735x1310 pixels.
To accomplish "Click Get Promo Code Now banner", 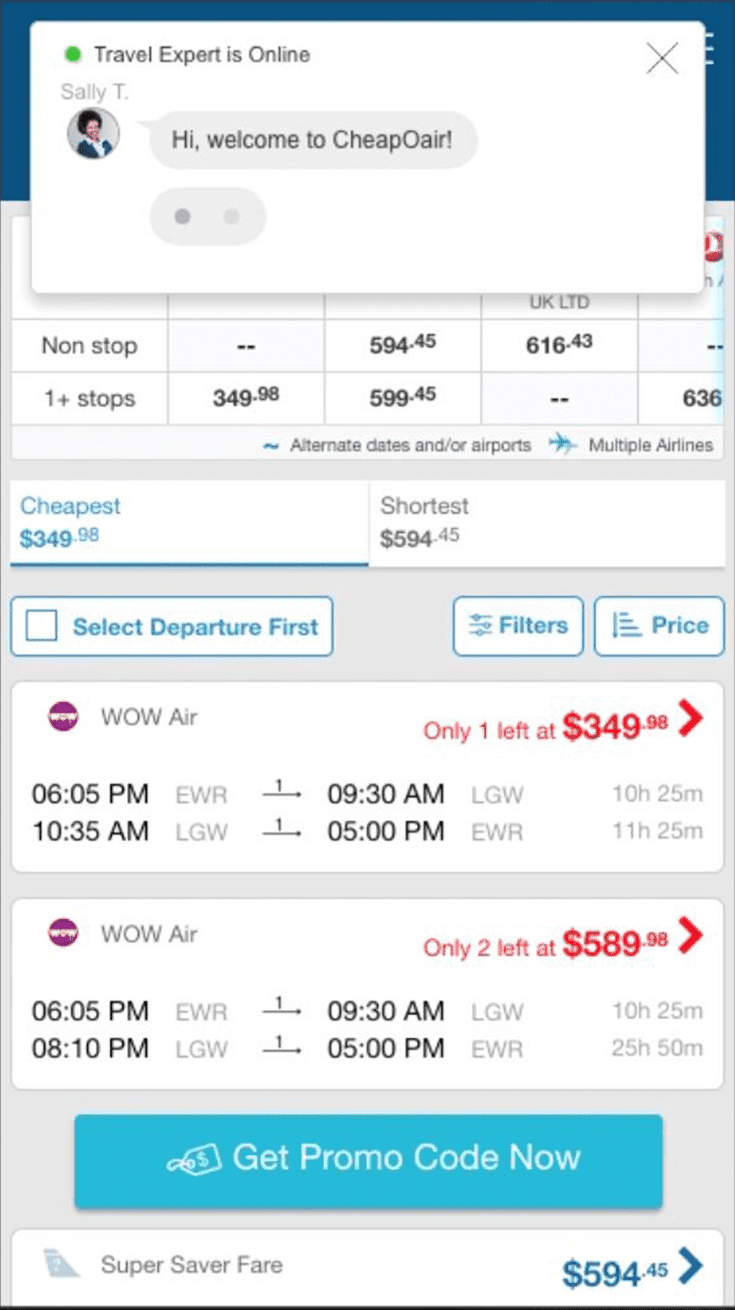I will pos(368,1161).
